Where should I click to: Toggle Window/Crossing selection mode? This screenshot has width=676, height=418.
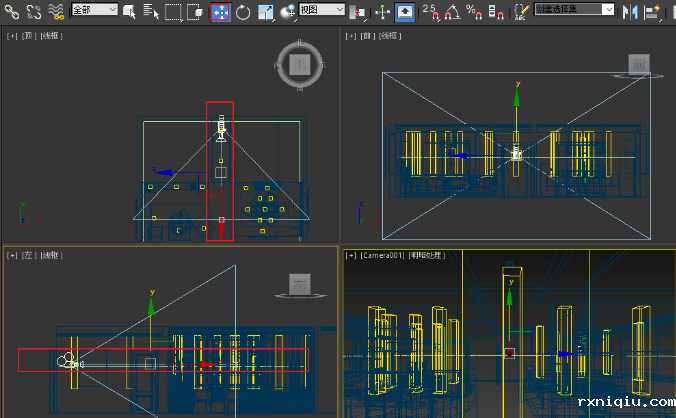point(195,12)
